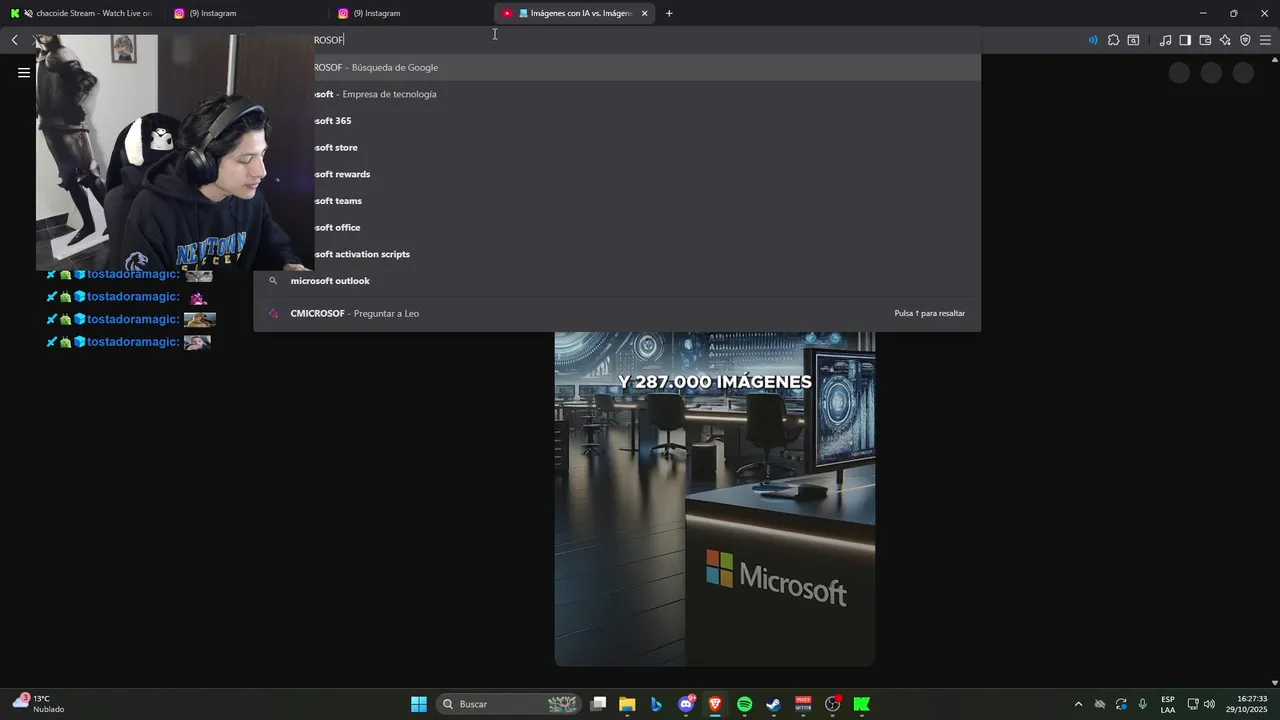Open the tab search icon in toolbar
Viewport: 1280px width, 720px height.
tap(1133, 40)
